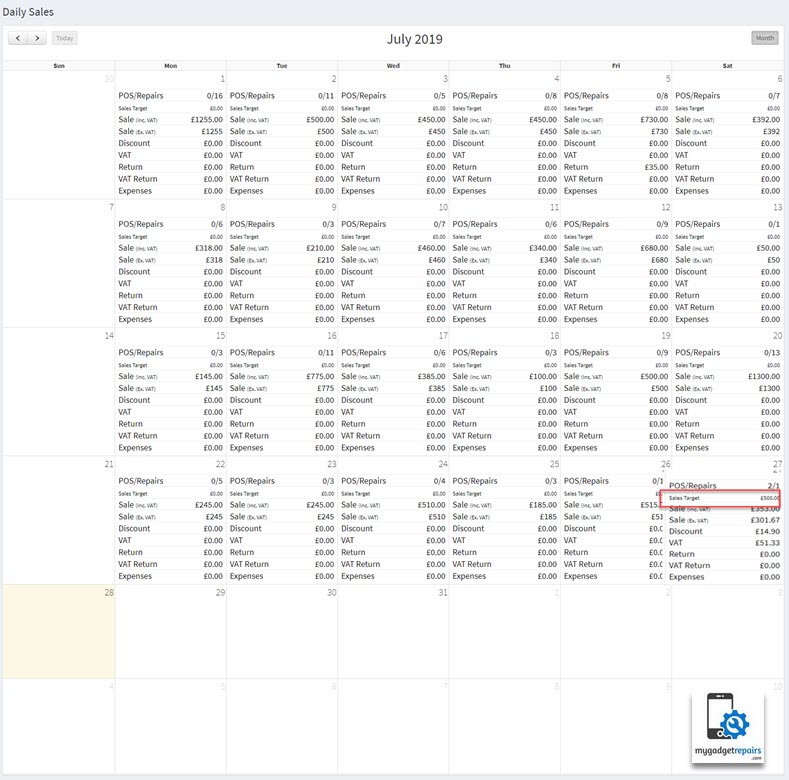
Task: Go to previous month with left arrow
Action: 18,38
